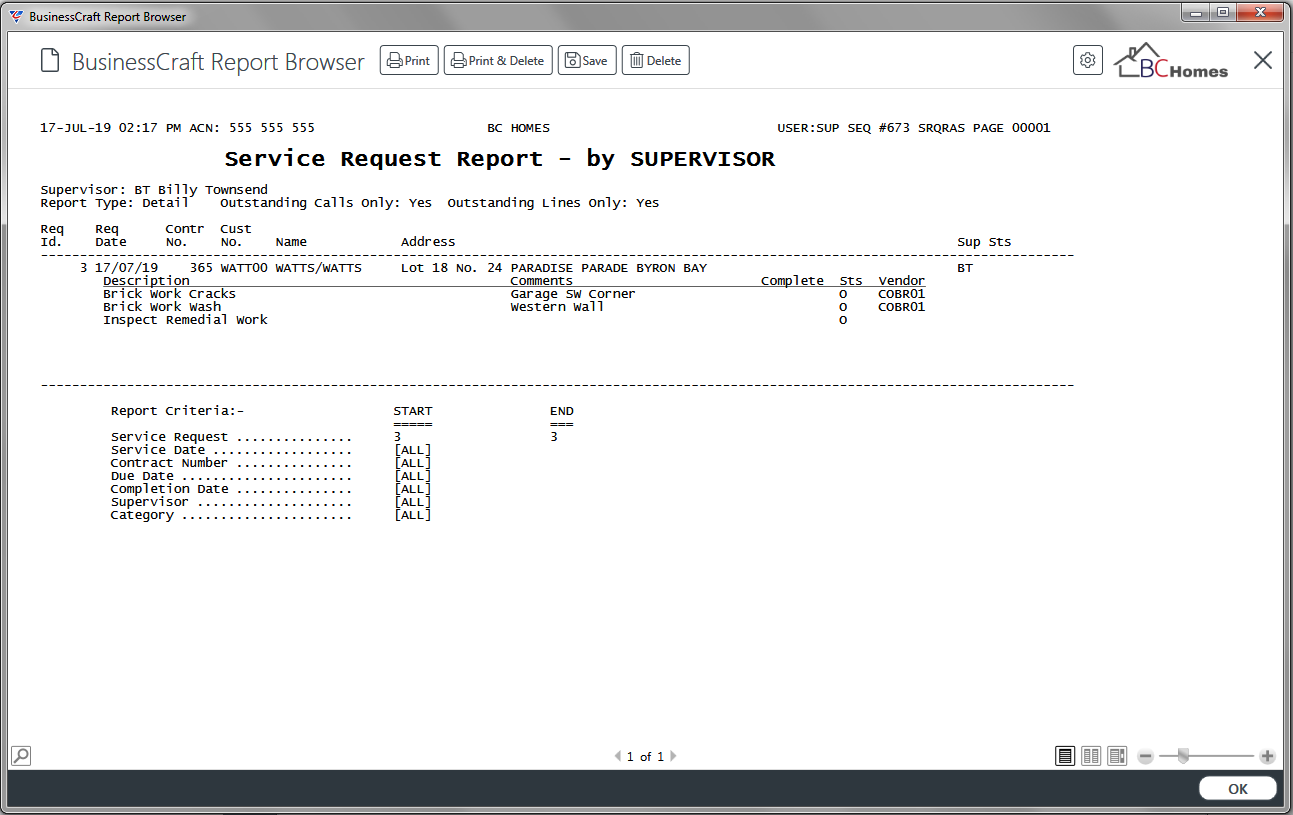This screenshot has width=1293, height=815.
Task: Delete the report
Action: pos(656,60)
